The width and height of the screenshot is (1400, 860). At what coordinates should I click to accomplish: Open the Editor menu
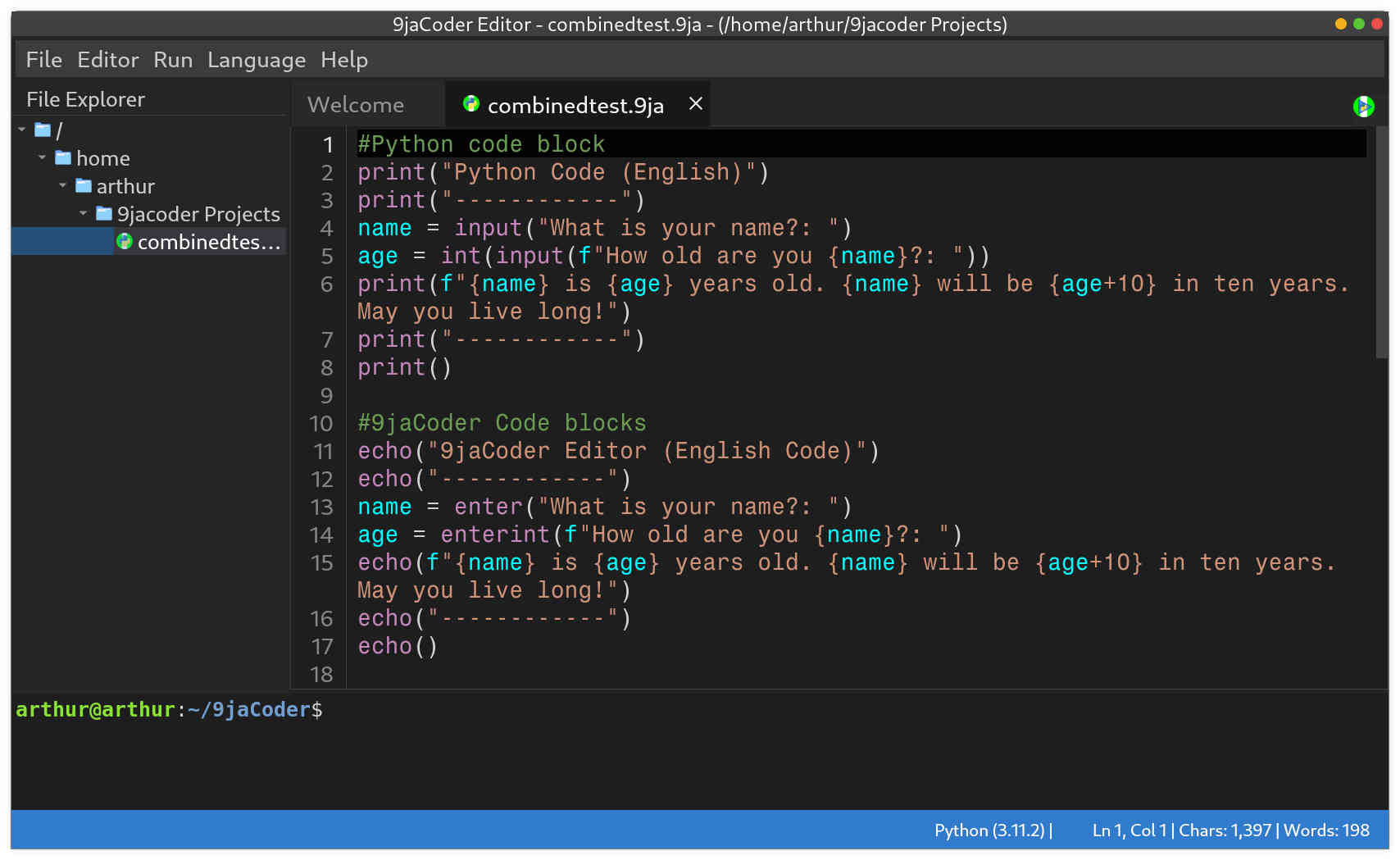[x=107, y=59]
